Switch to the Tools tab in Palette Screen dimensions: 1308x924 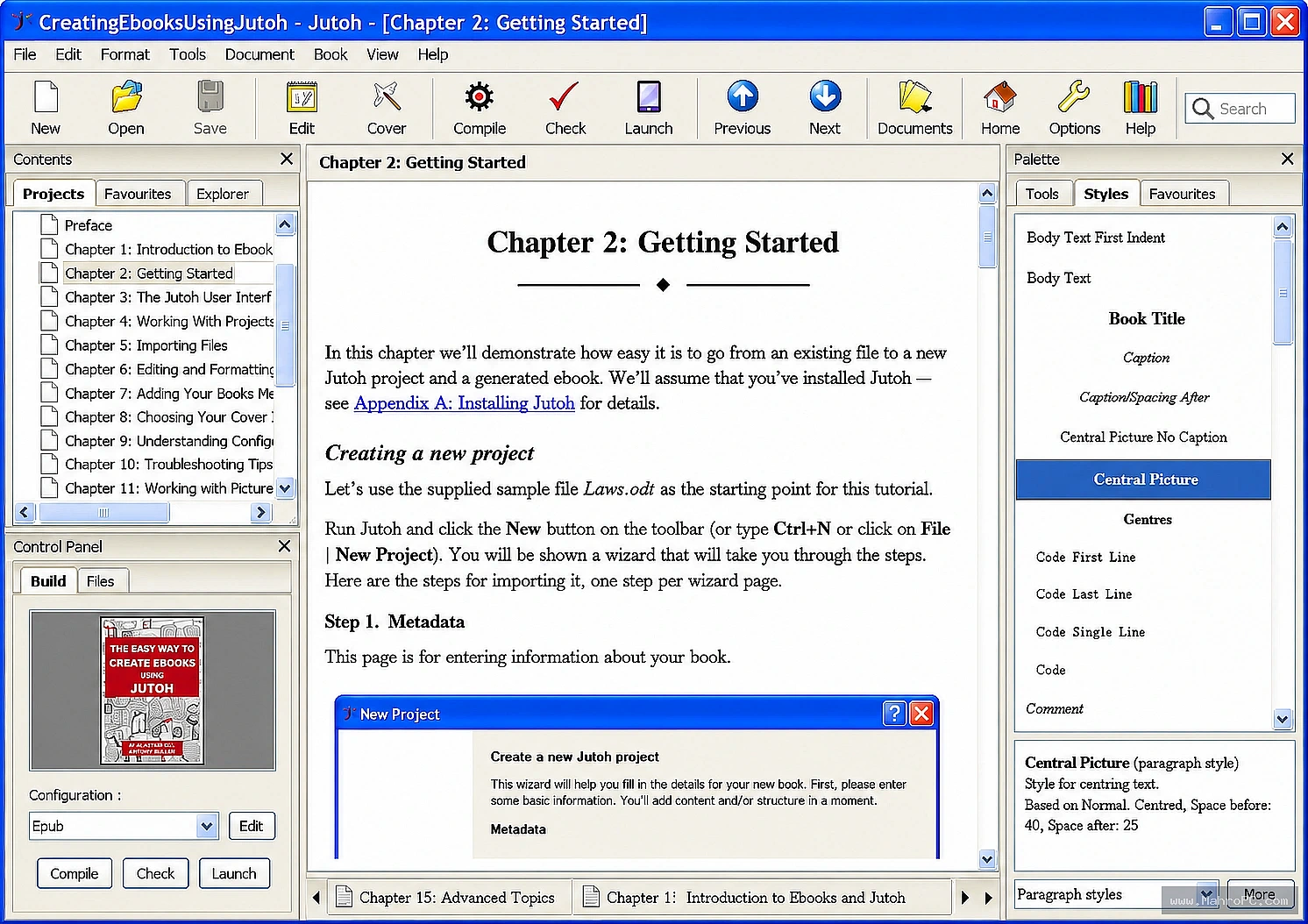pyautogui.click(x=1041, y=194)
